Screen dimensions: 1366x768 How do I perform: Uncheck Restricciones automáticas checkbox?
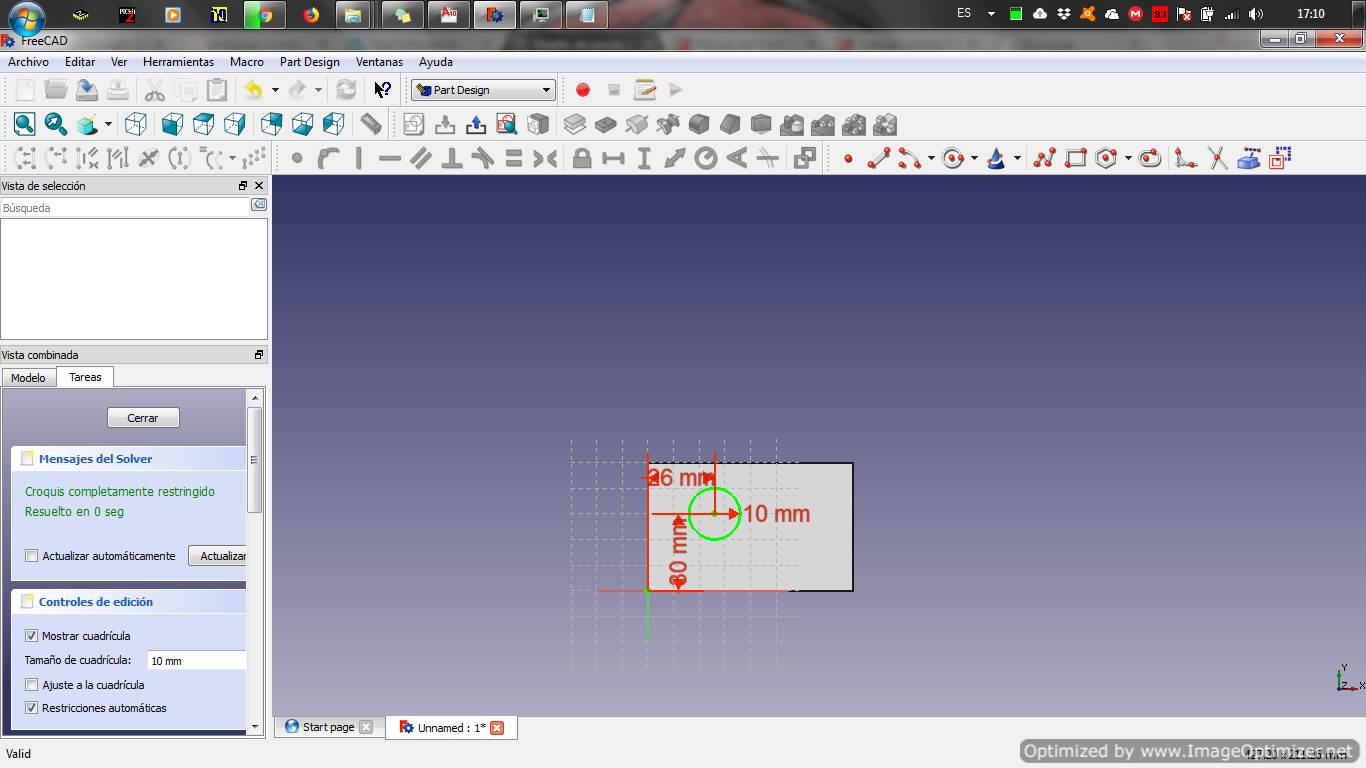pos(31,708)
